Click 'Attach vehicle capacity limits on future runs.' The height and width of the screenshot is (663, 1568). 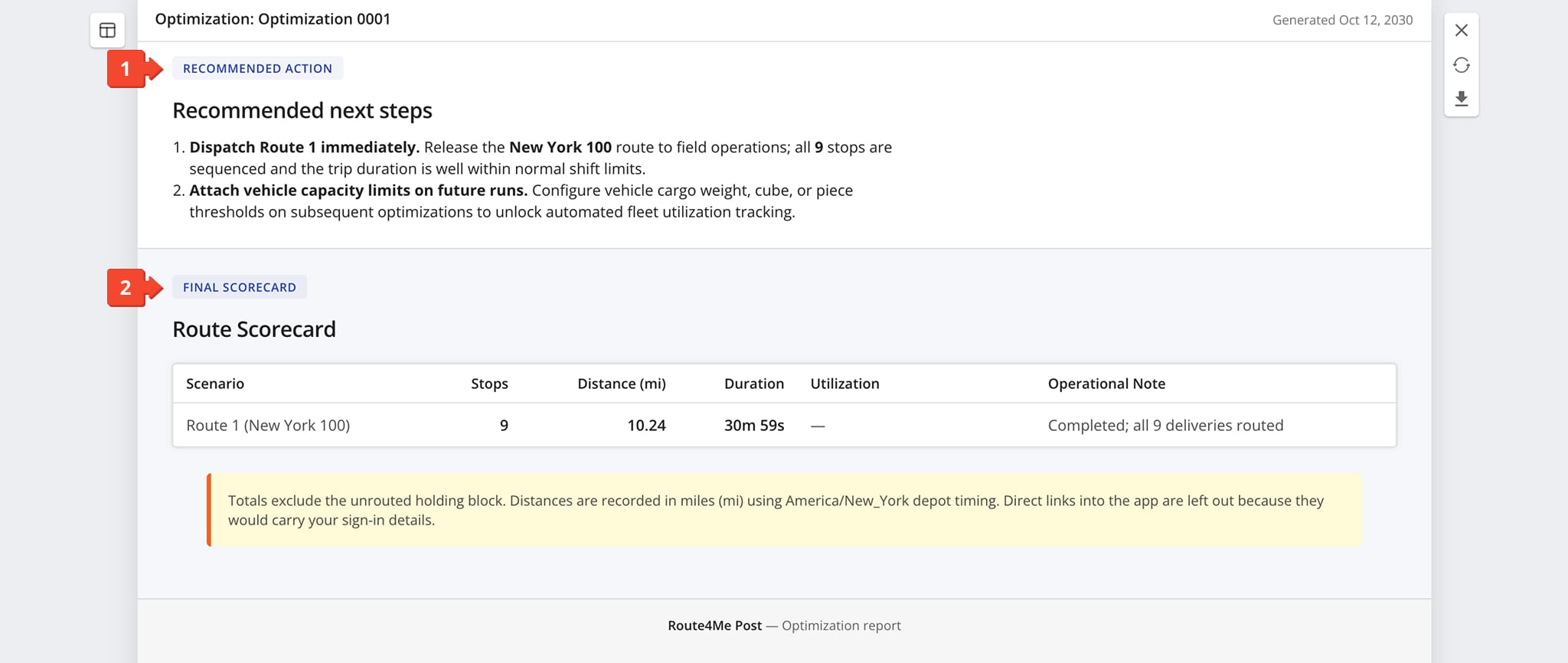(x=358, y=190)
